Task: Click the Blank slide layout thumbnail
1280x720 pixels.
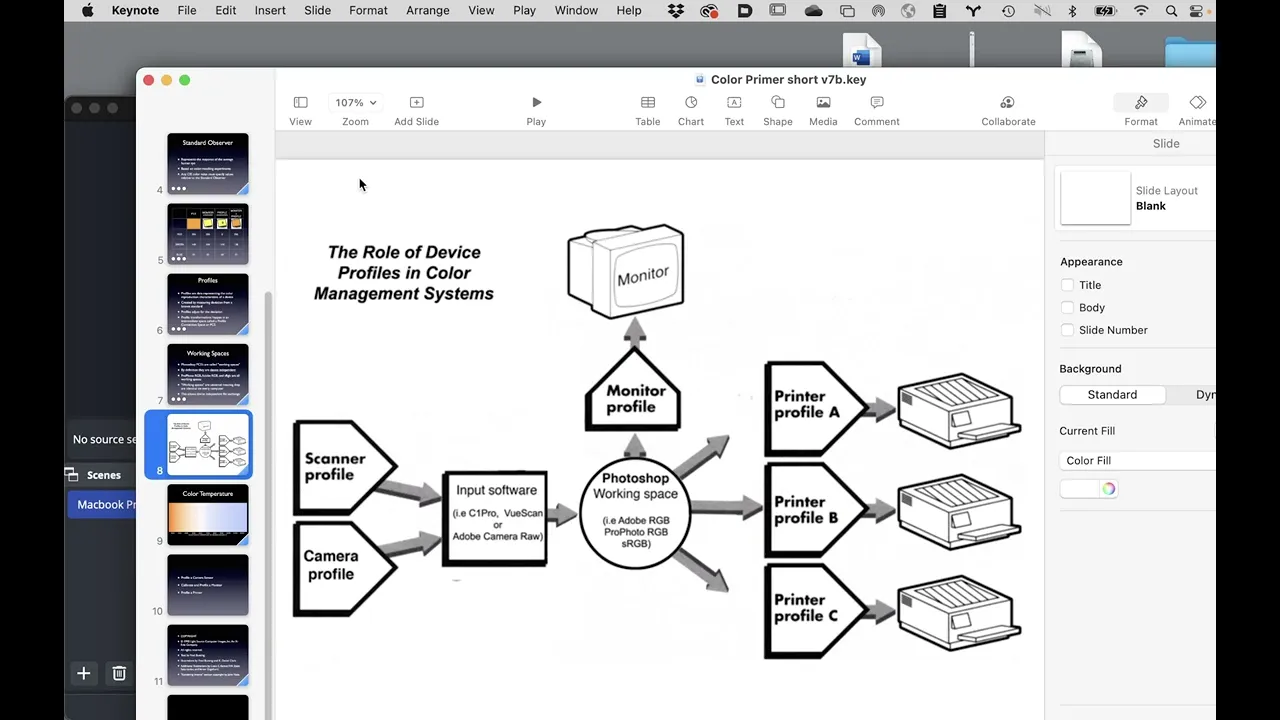Action: [1095, 198]
